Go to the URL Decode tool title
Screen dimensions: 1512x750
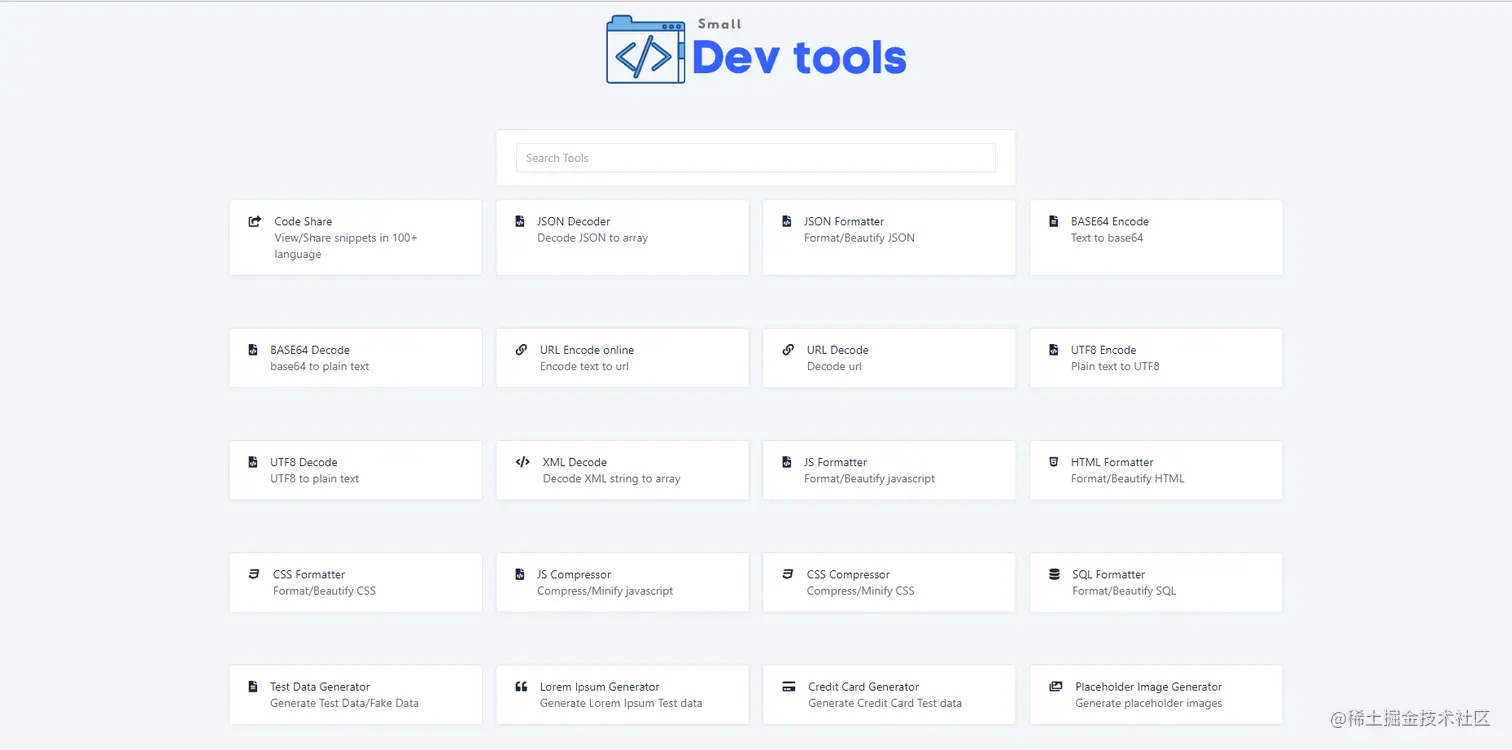click(838, 350)
